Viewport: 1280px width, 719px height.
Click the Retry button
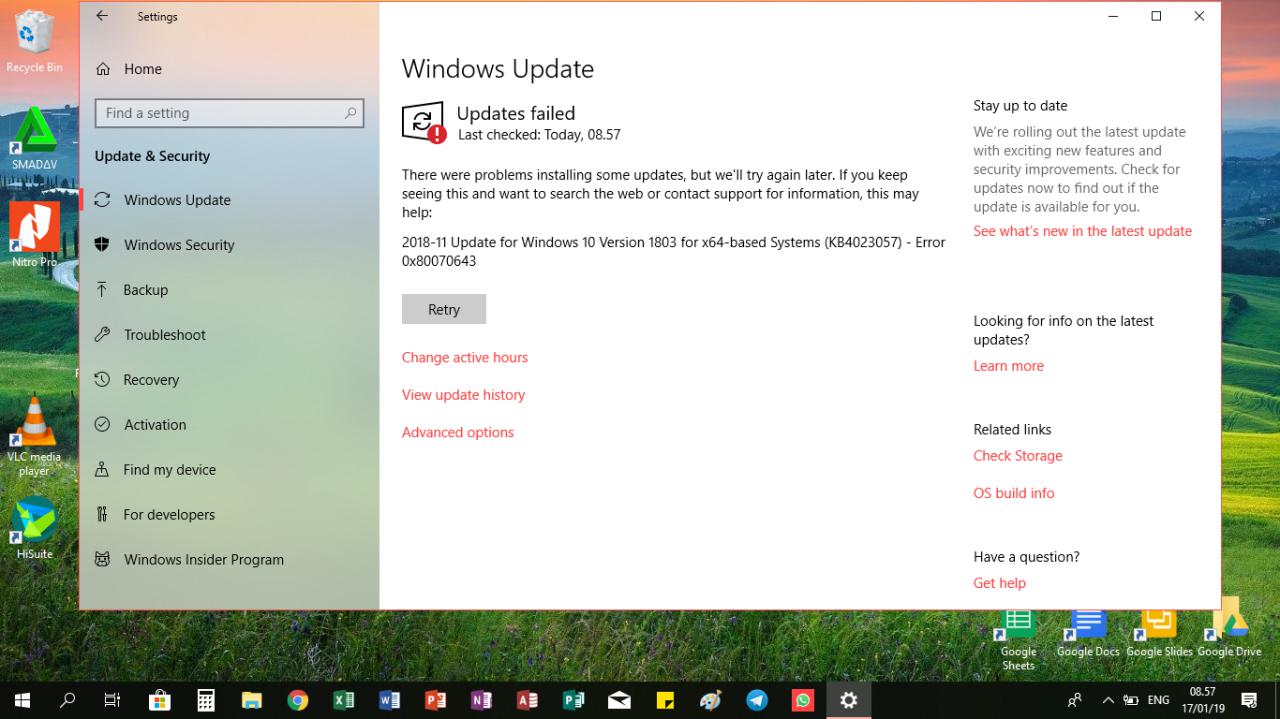click(x=444, y=309)
